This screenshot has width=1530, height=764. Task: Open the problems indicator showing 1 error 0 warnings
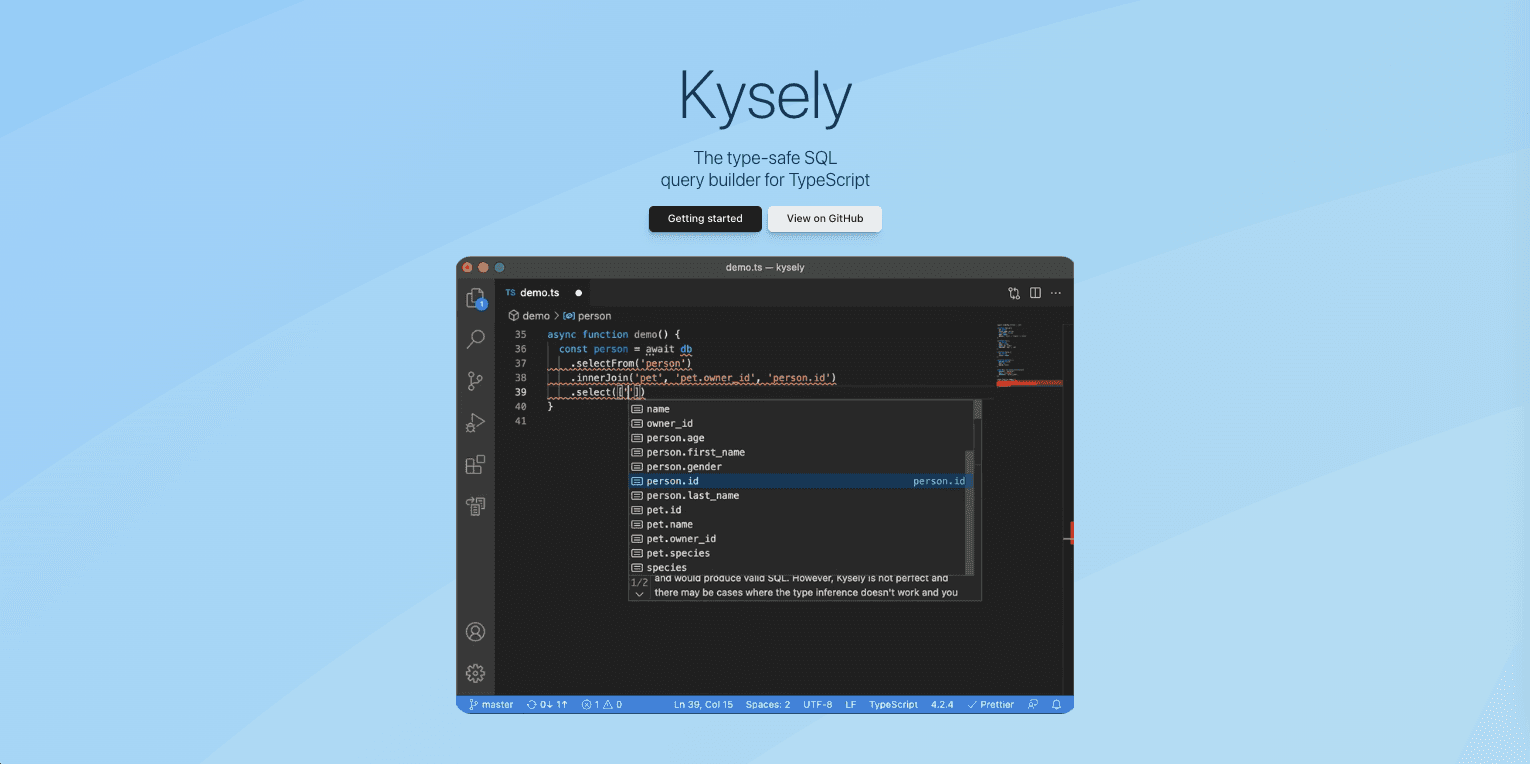tap(602, 704)
